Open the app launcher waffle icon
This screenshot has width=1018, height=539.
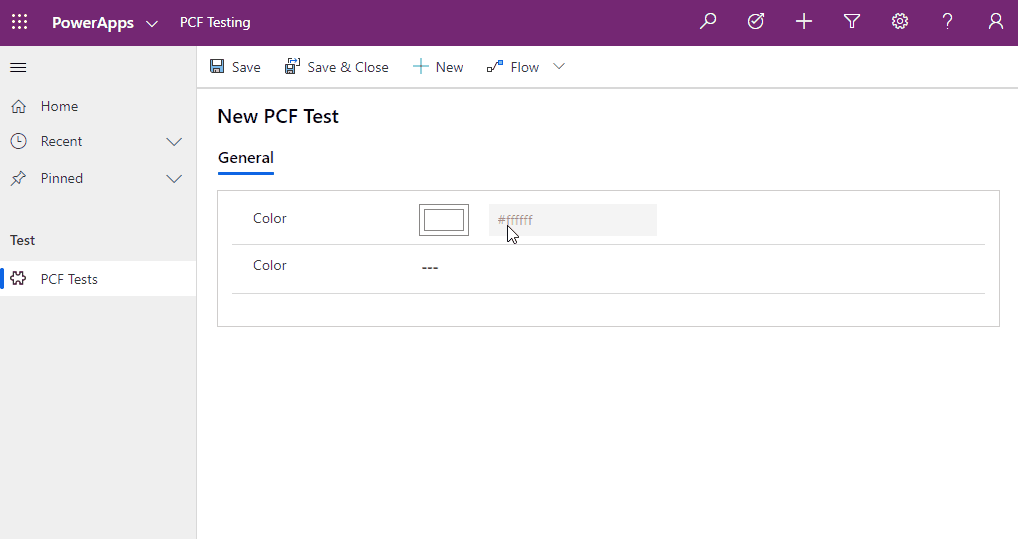pyautogui.click(x=19, y=22)
